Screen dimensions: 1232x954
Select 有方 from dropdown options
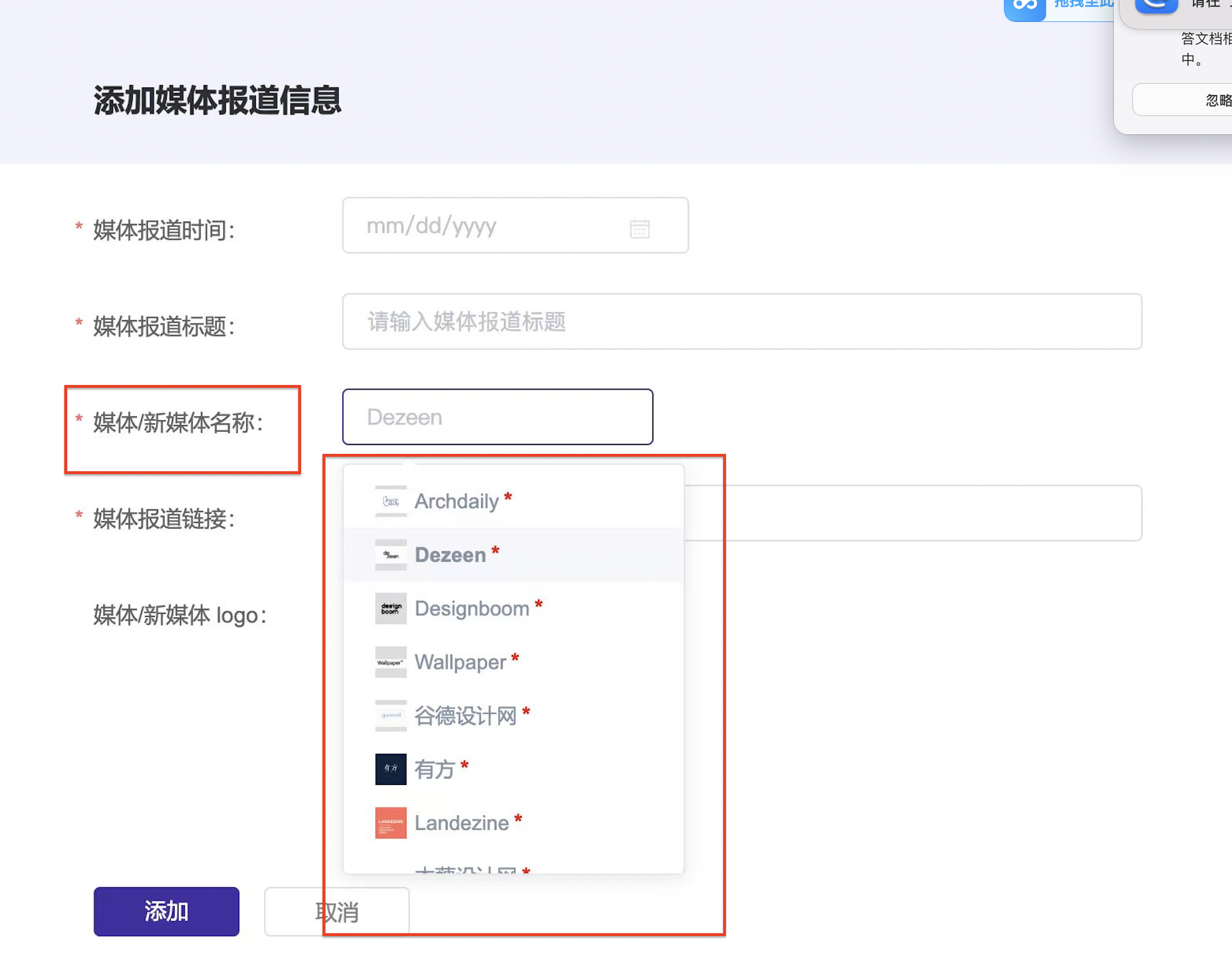click(x=434, y=769)
